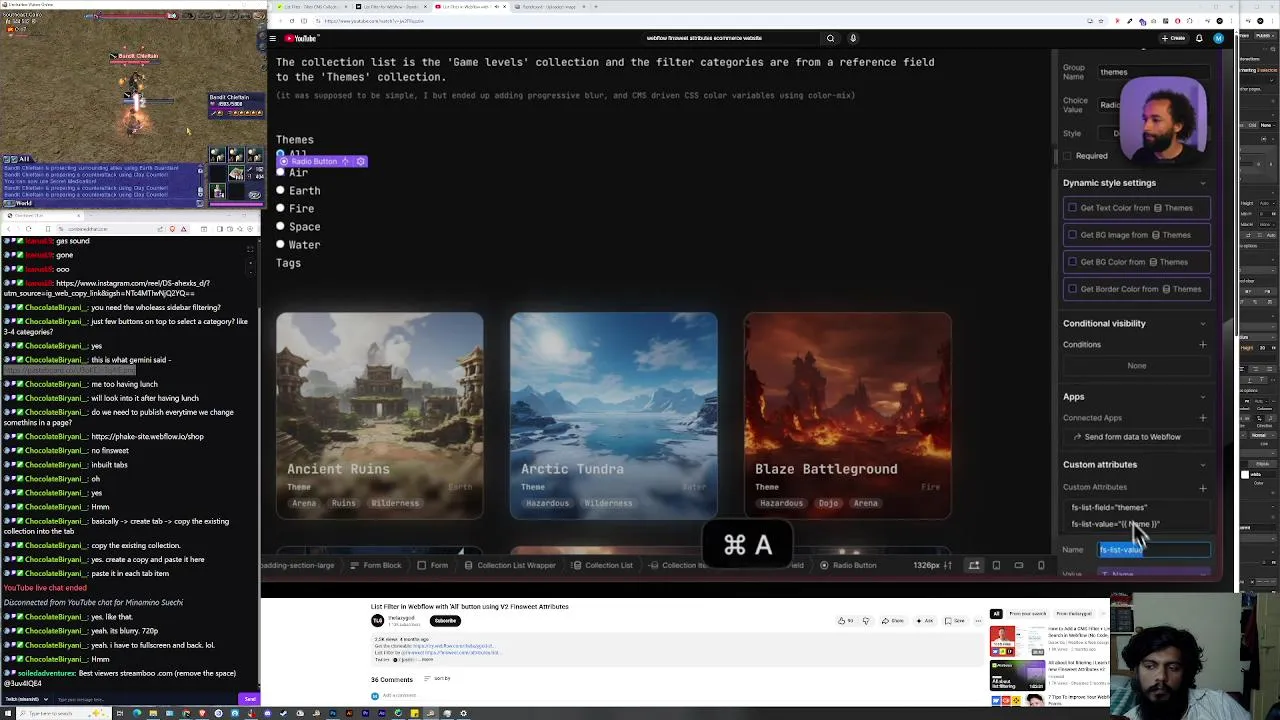Enable 'Get Text Color from Themes' checkbox
Image resolution: width=1280 pixels, height=720 pixels.
tap(1073, 208)
